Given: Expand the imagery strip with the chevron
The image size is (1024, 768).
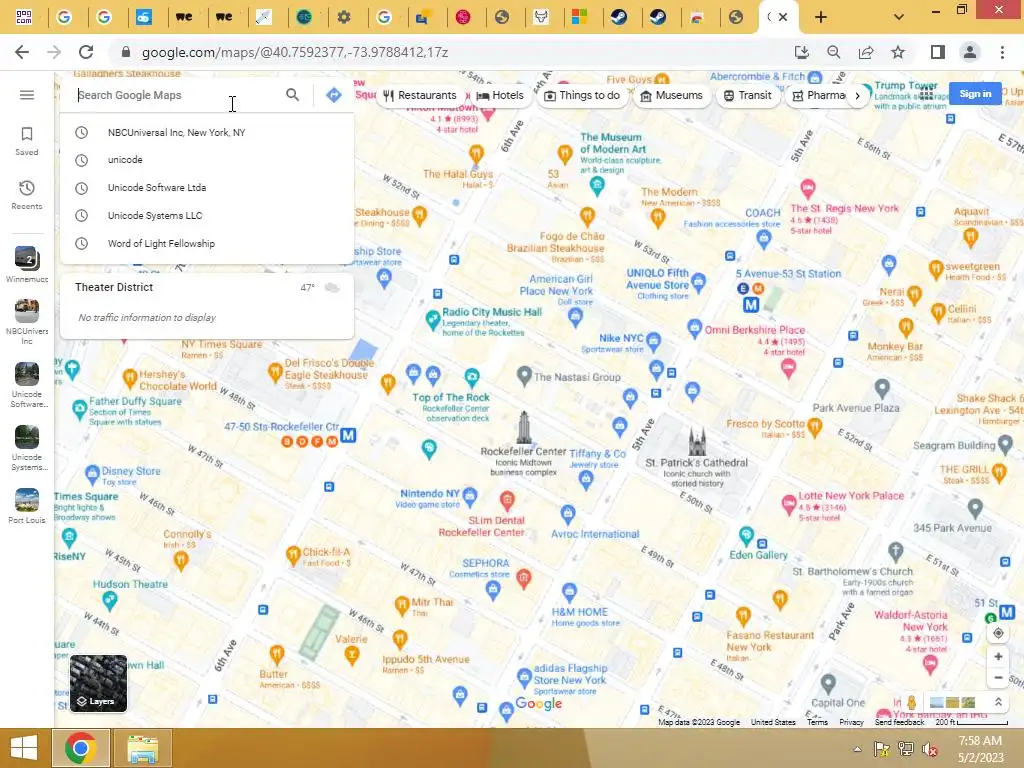Looking at the screenshot, I should point(998,702).
